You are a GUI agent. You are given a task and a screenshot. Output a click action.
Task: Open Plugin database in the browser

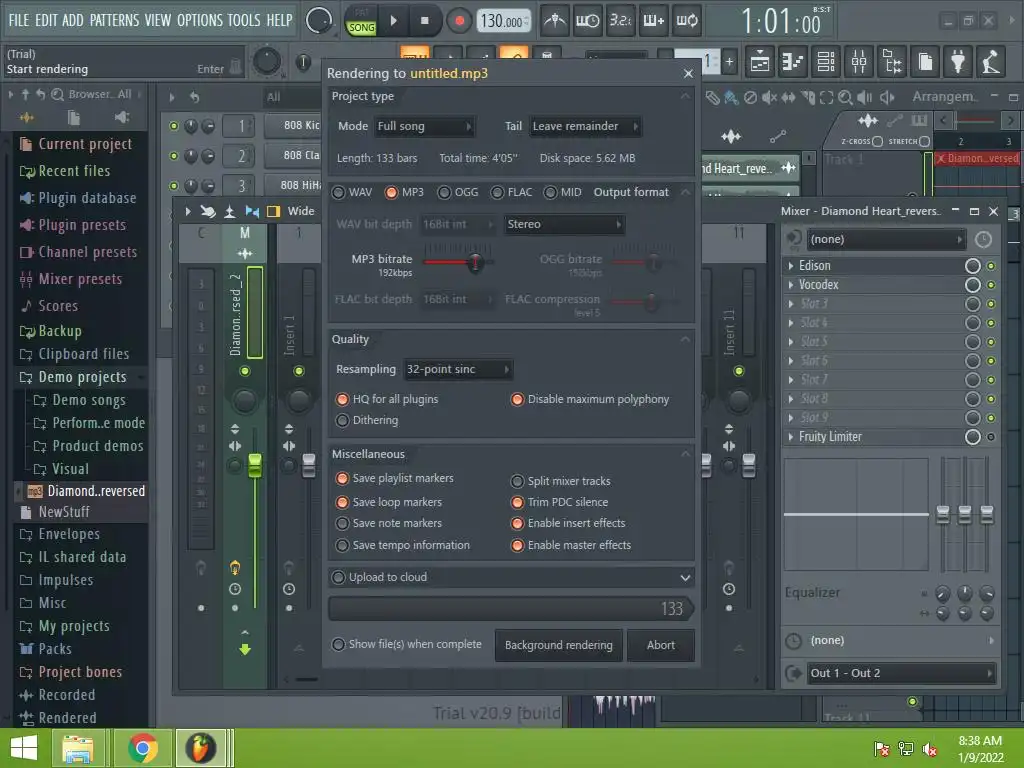tap(87, 198)
